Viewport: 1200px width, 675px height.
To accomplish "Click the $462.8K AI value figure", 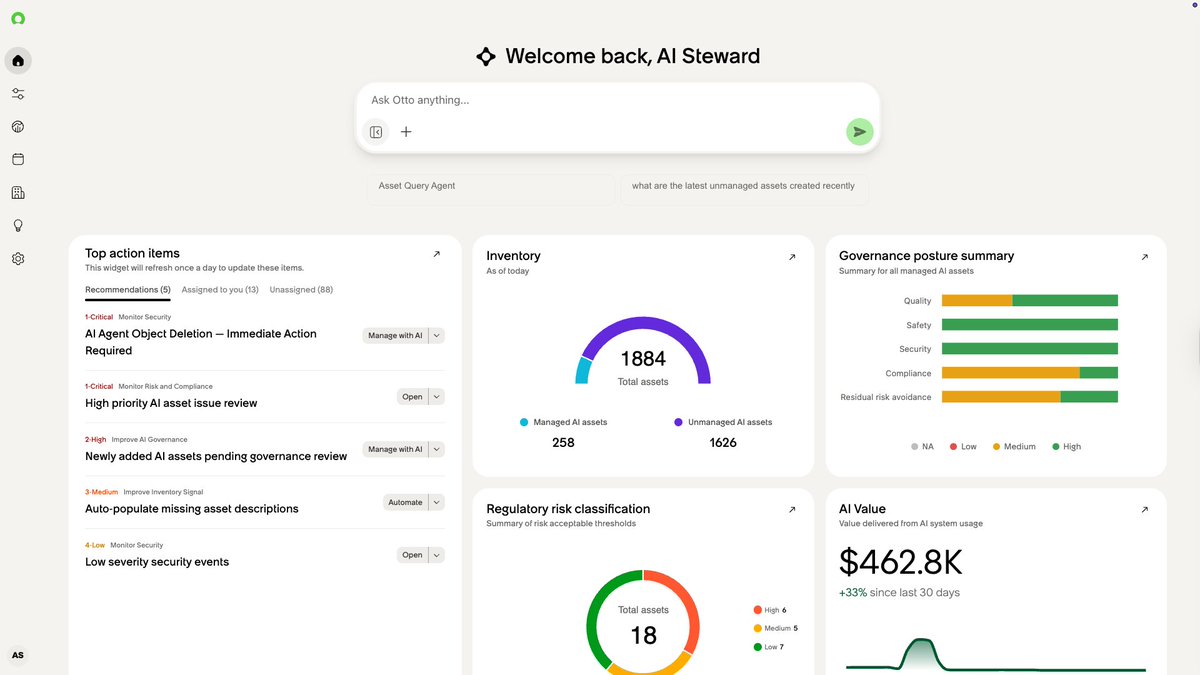I will 901,562.
